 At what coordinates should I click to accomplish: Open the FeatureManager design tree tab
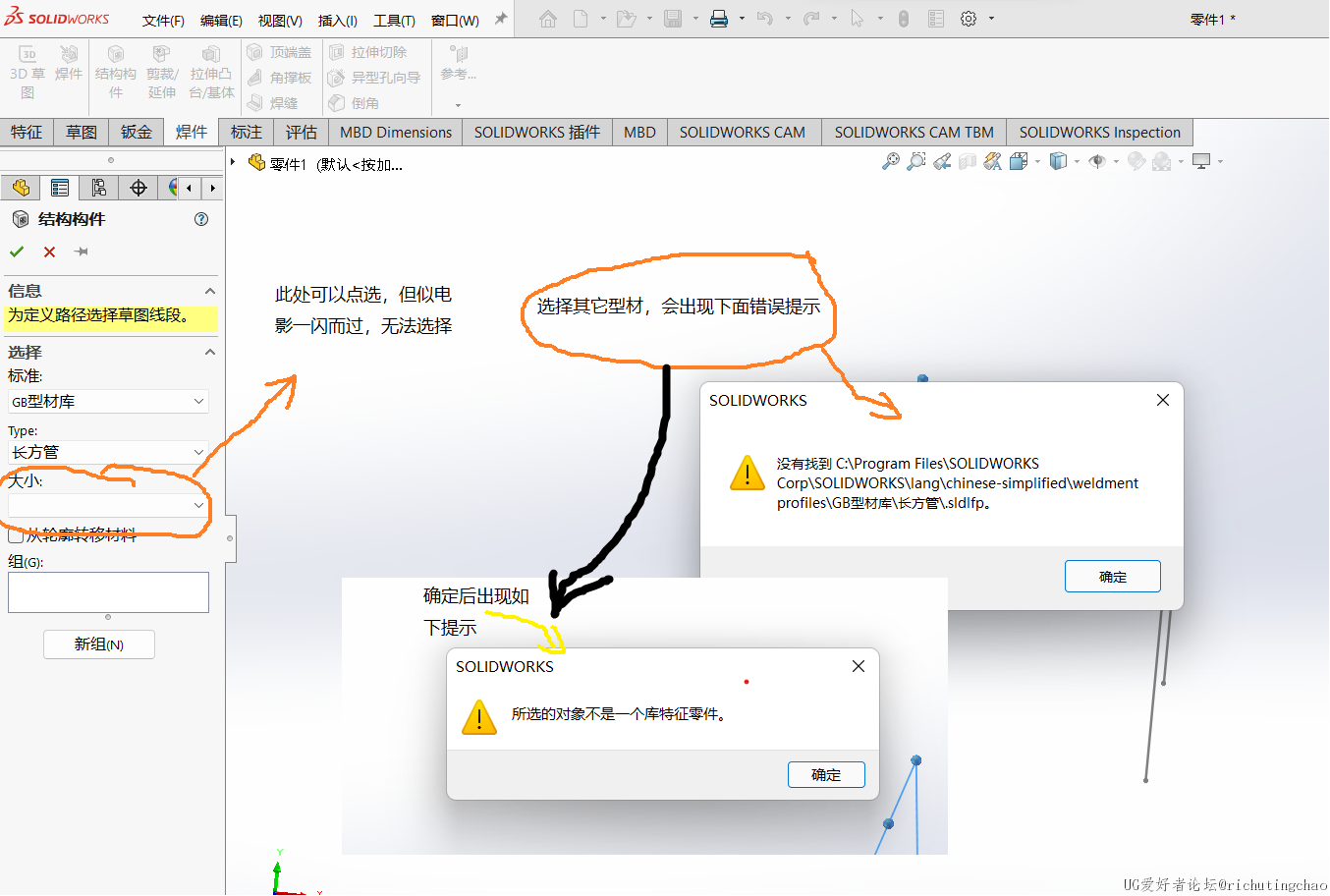[x=21, y=188]
